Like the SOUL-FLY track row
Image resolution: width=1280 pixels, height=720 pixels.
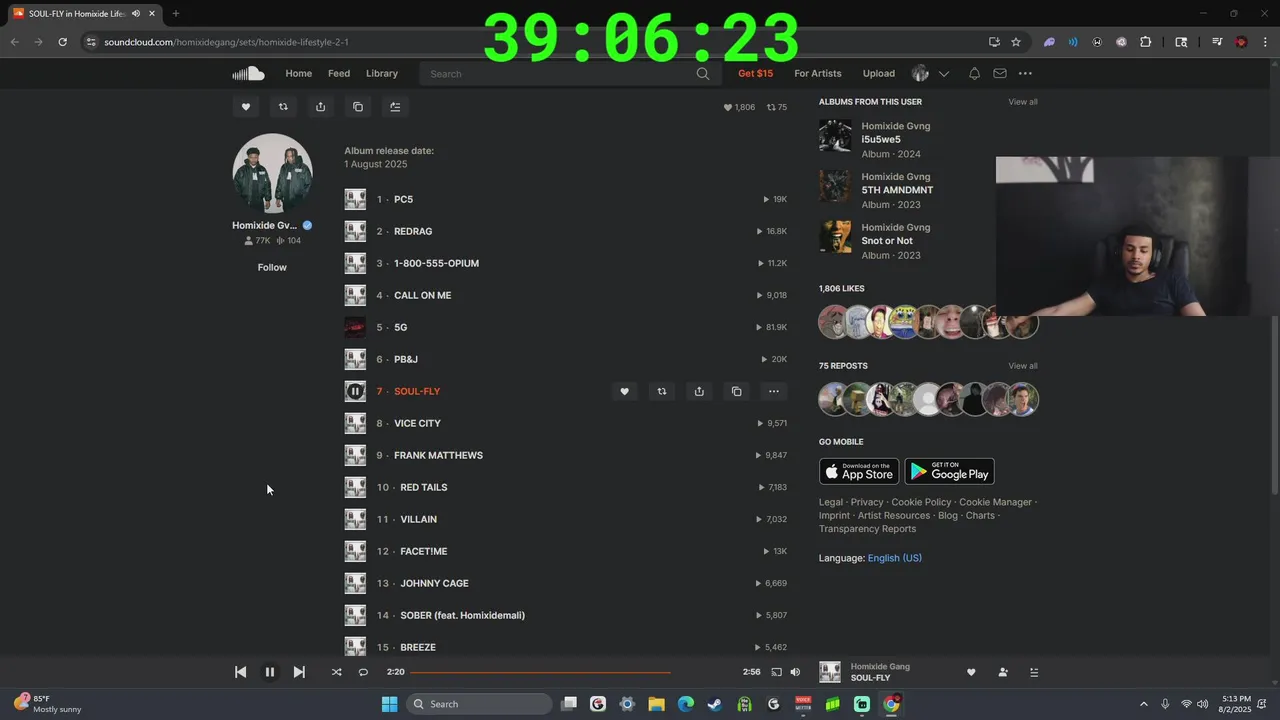coord(624,391)
